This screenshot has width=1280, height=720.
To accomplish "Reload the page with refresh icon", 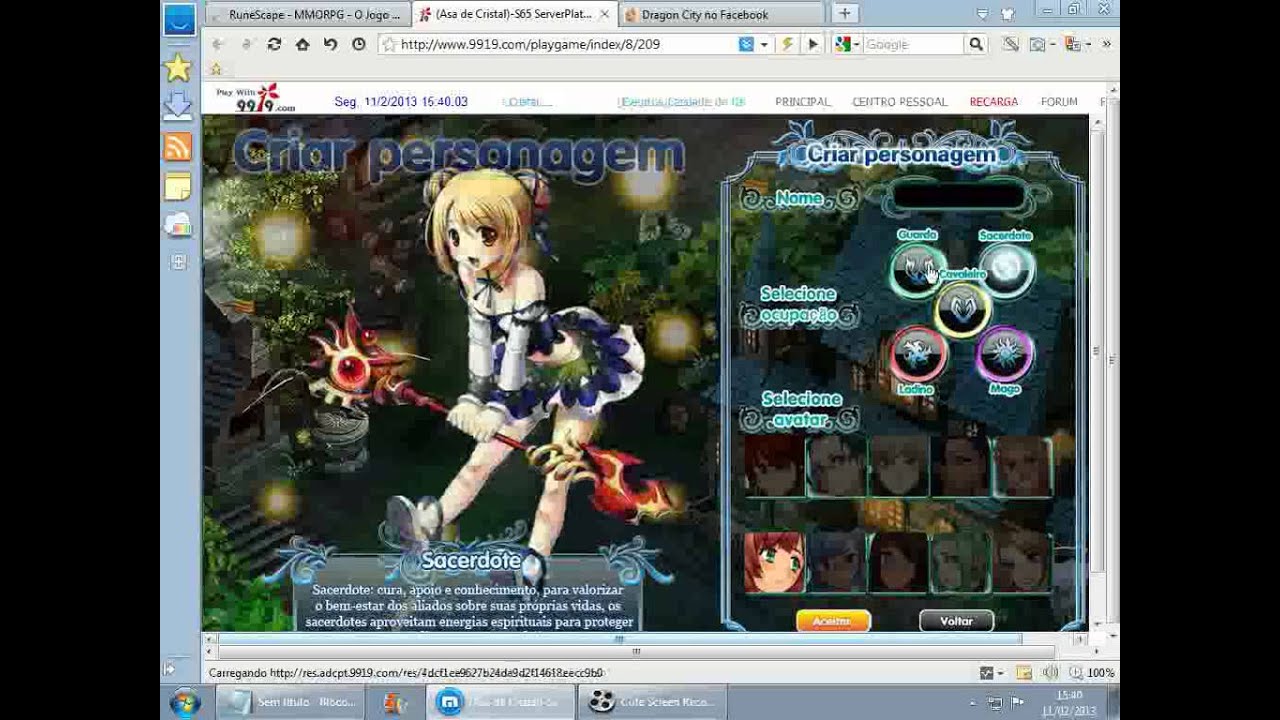I will 274,44.
